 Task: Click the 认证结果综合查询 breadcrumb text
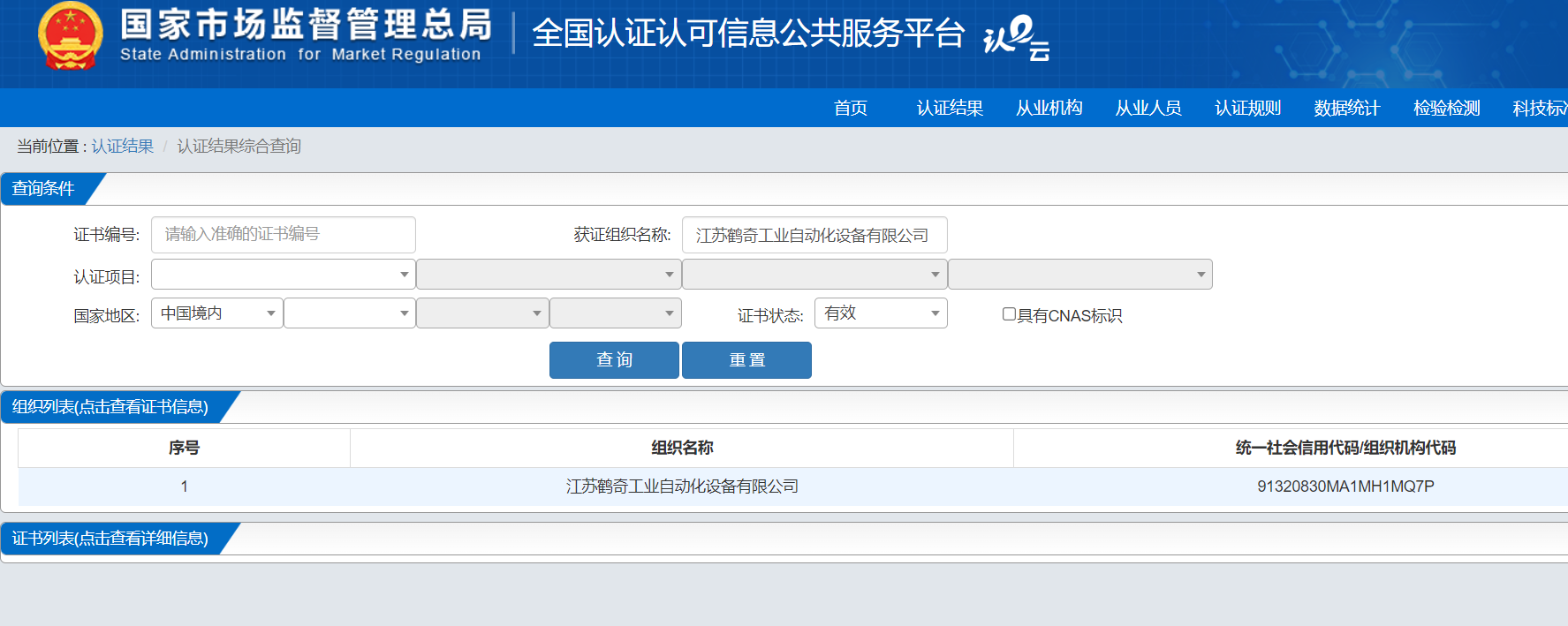[239, 147]
